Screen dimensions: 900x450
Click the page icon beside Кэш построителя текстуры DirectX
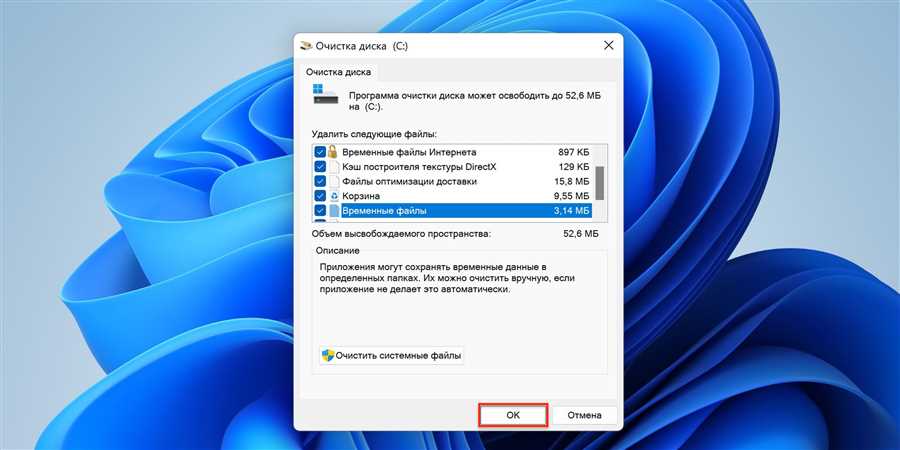[x=333, y=167]
